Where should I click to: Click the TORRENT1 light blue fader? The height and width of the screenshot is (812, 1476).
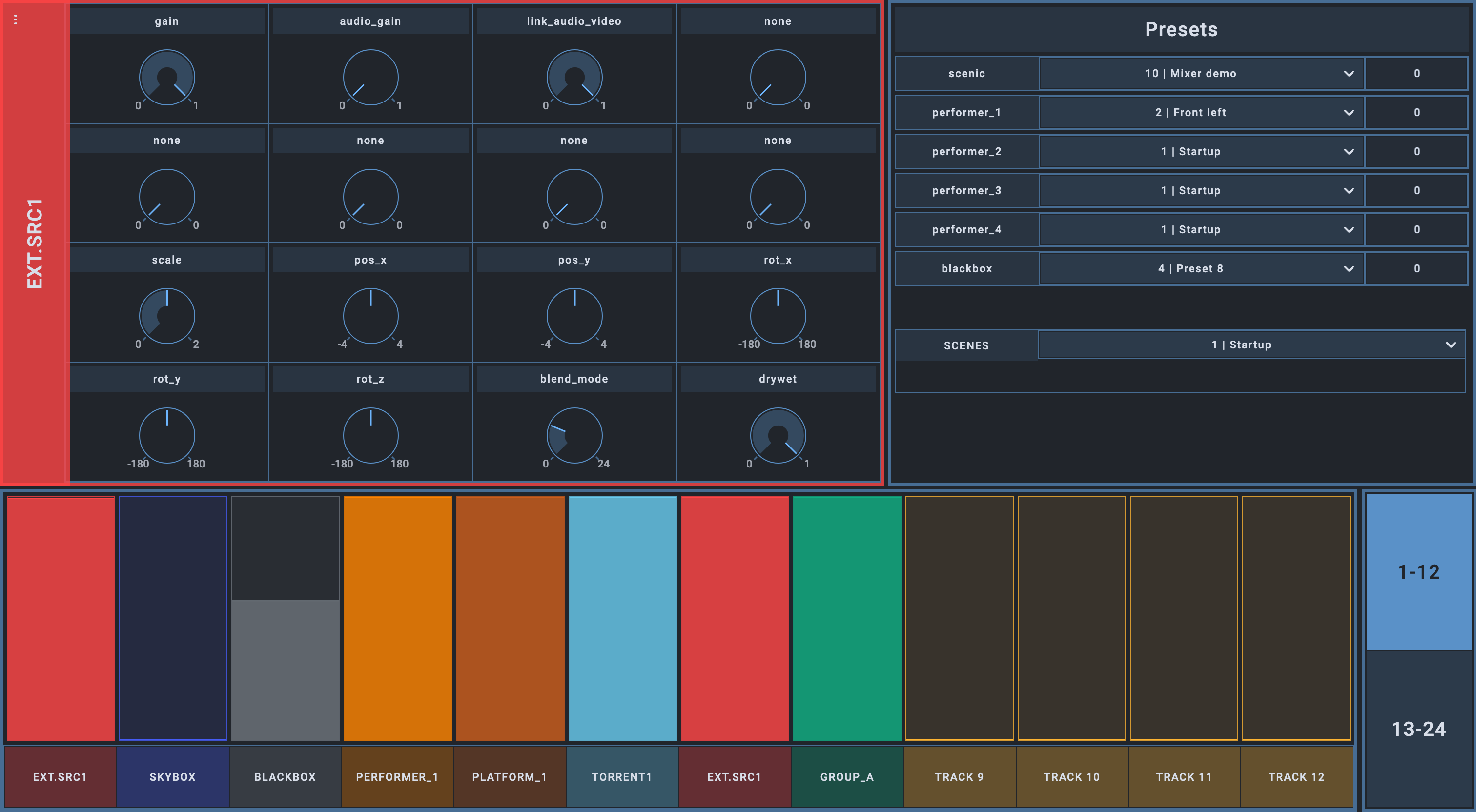pos(622,618)
